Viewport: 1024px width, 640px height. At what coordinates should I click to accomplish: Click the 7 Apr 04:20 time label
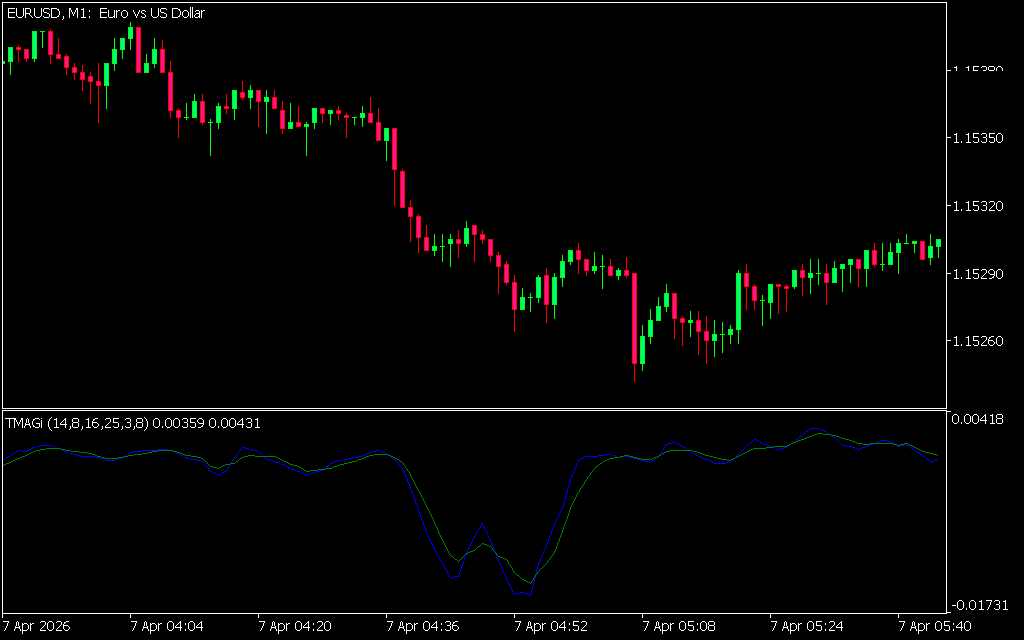[295, 627]
